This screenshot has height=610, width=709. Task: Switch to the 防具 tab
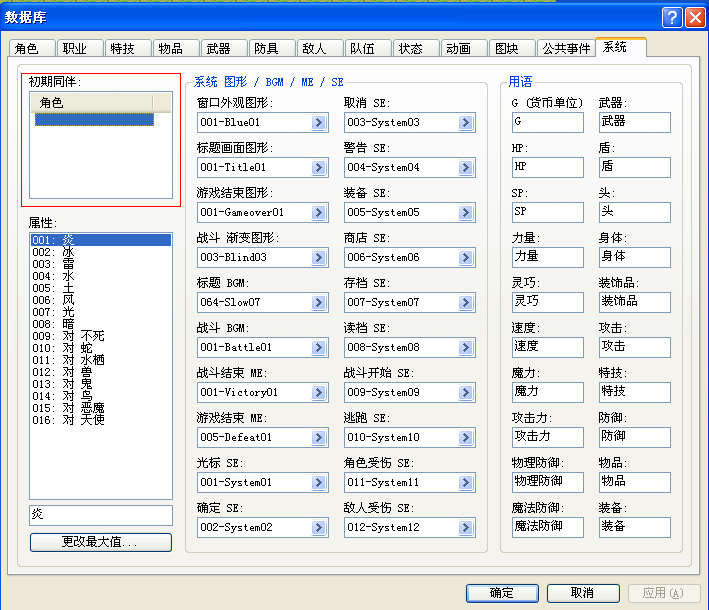pyautogui.click(x=272, y=48)
